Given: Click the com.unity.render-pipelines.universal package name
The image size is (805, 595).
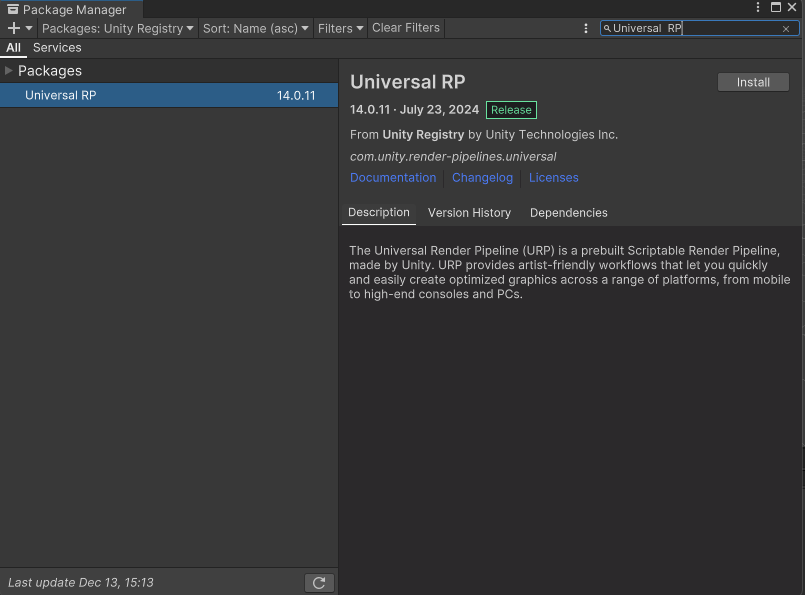Looking at the screenshot, I should click(x=453, y=157).
